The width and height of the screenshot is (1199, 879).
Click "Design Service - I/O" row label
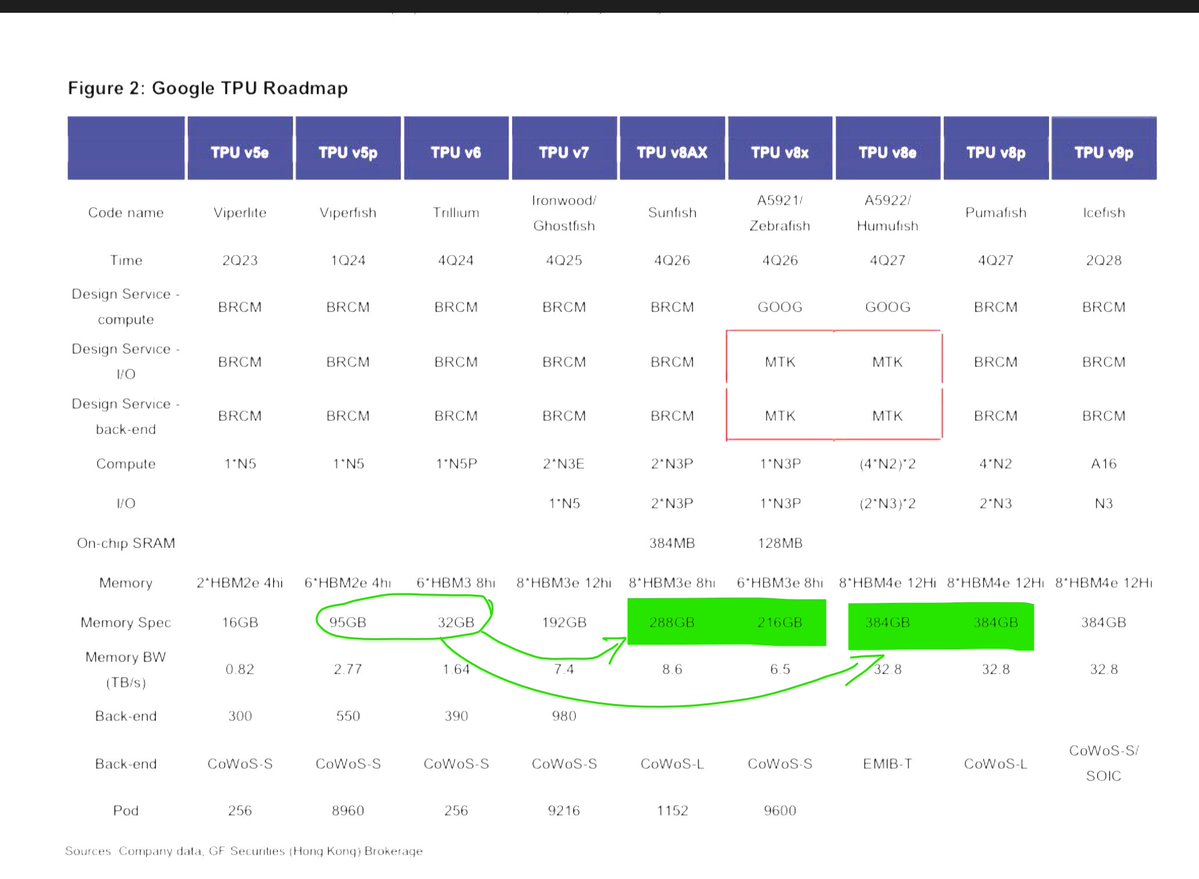pyautogui.click(x=125, y=362)
